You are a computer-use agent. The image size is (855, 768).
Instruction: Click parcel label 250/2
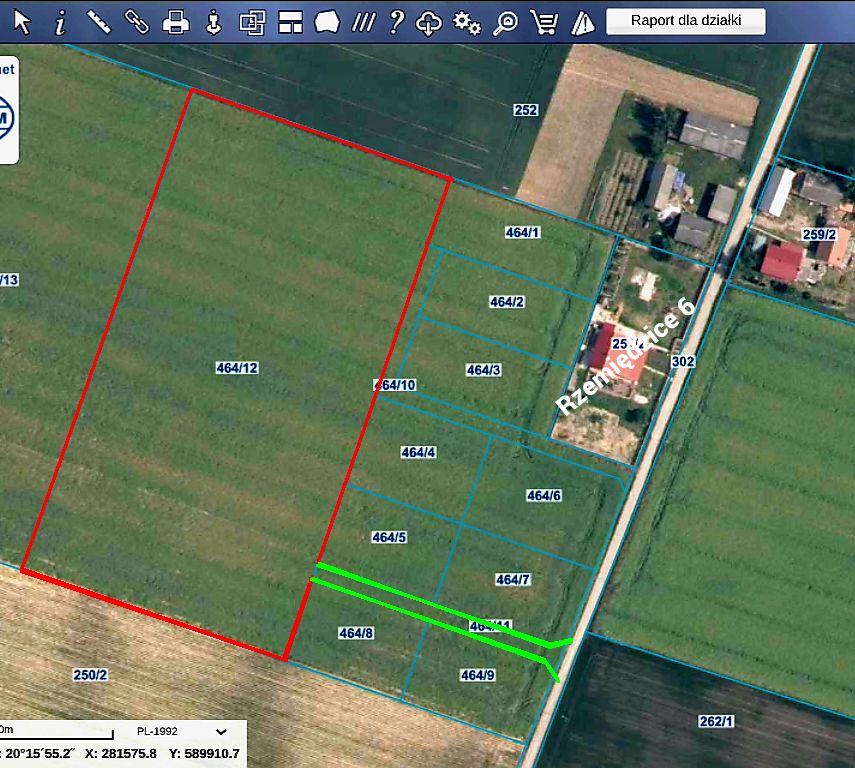[x=91, y=675]
